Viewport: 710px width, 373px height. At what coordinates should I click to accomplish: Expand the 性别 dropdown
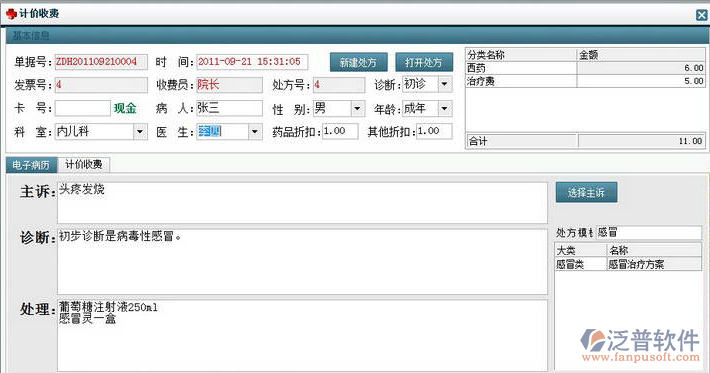pyautogui.click(x=357, y=108)
